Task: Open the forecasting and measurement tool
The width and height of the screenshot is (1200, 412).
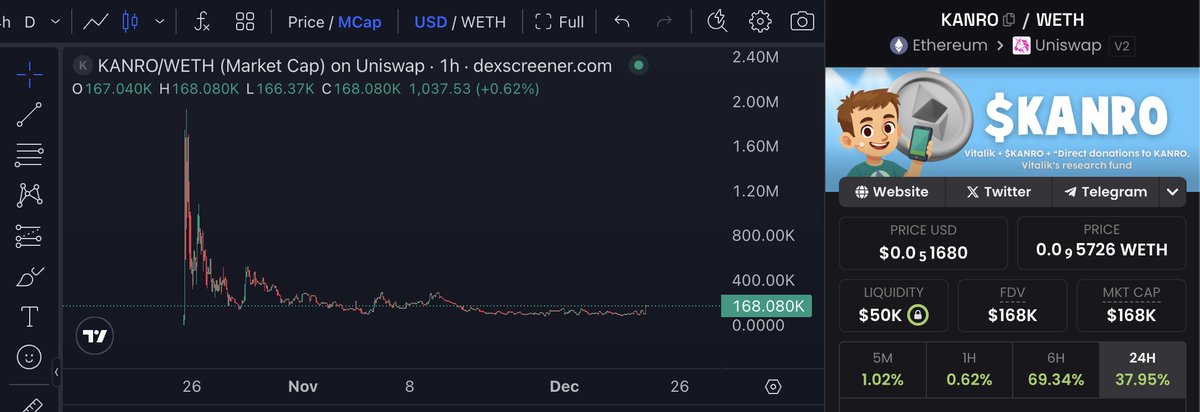Action: 29,236
